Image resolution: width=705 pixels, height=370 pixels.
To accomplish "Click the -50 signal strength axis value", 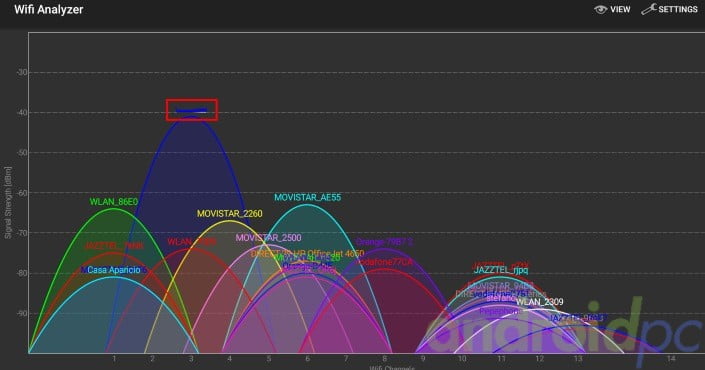I will (x=22, y=153).
